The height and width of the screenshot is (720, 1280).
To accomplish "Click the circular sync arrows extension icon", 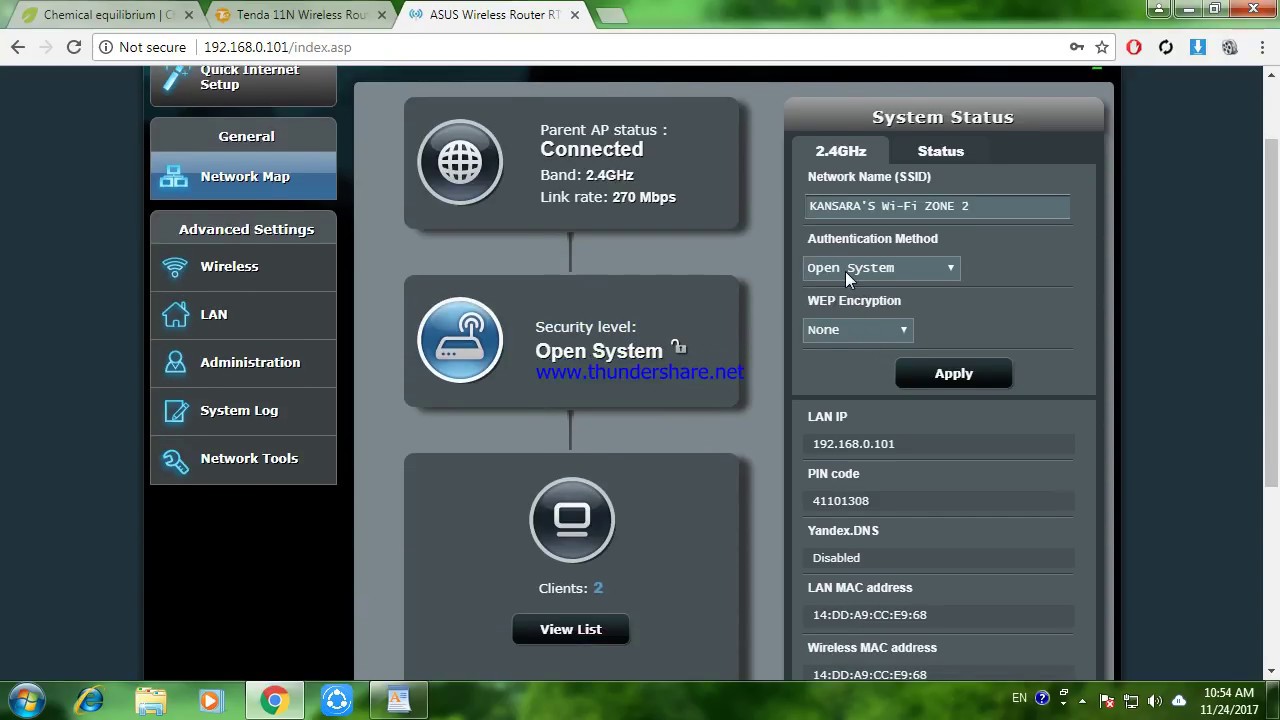I will pos(1166,47).
